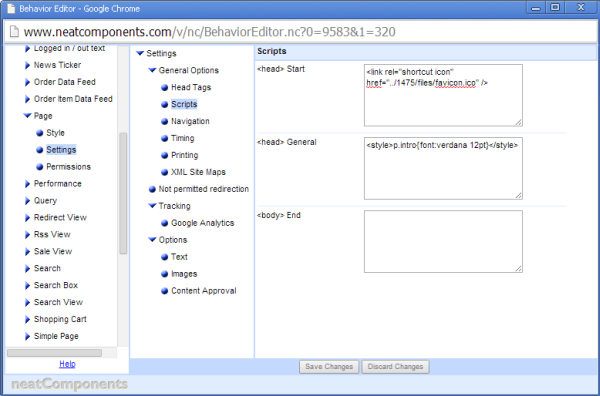The height and width of the screenshot is (396, 600).
Task: Collapse the Options section arrow
Action: click(x=152, y=240)
